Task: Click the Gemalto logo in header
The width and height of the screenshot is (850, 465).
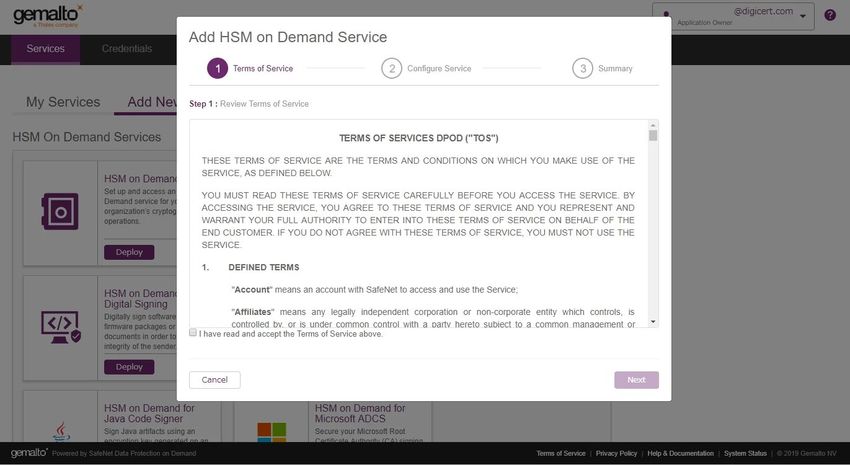Action: (48, 16)
